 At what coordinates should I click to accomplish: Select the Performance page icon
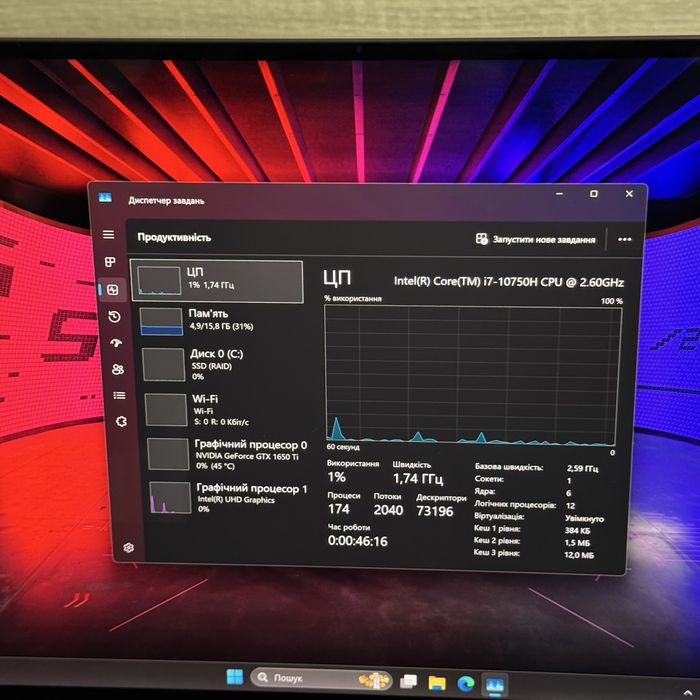click(x=112, y=290)
